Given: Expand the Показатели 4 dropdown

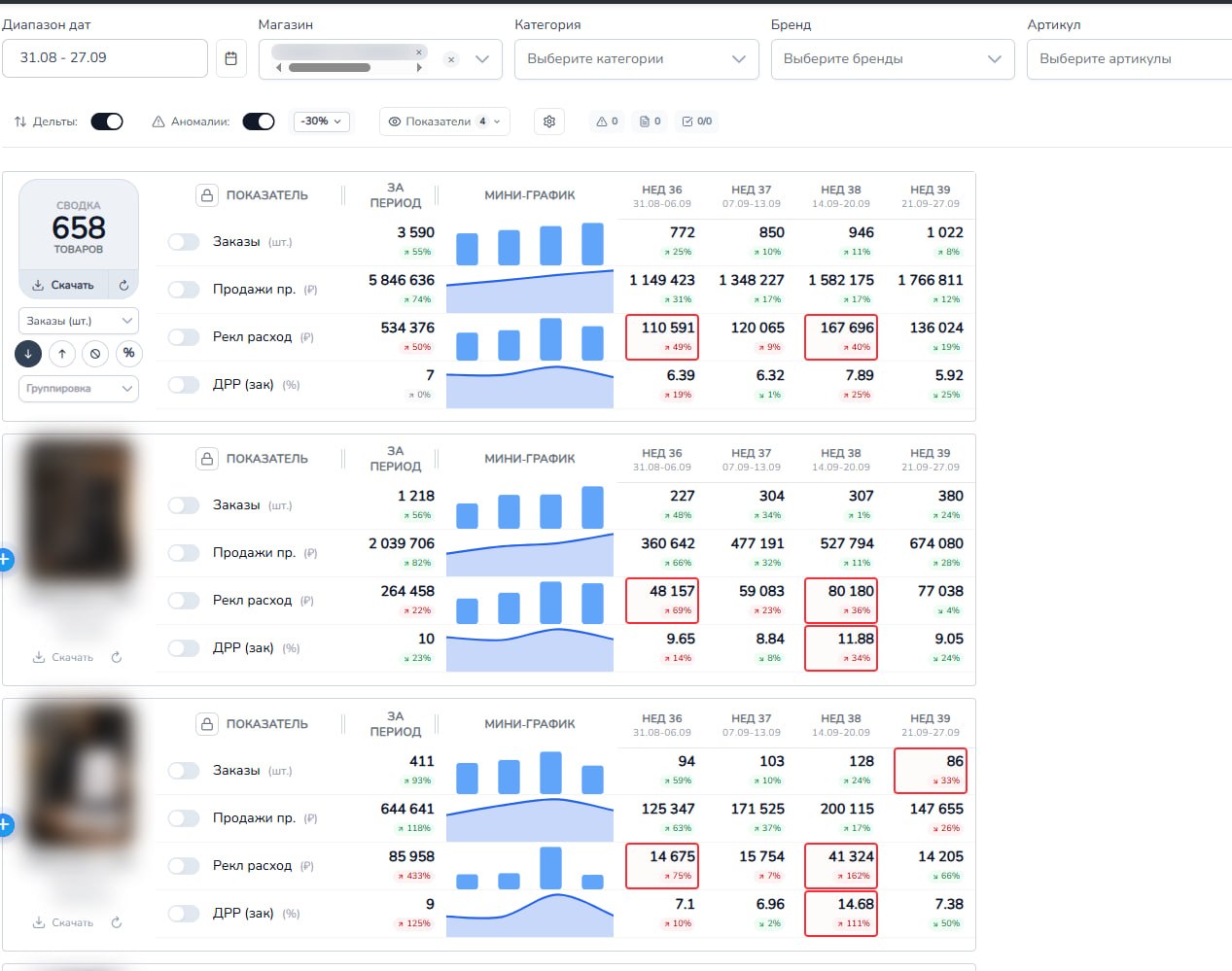Looking at the screenshot, I should point(444,121).
